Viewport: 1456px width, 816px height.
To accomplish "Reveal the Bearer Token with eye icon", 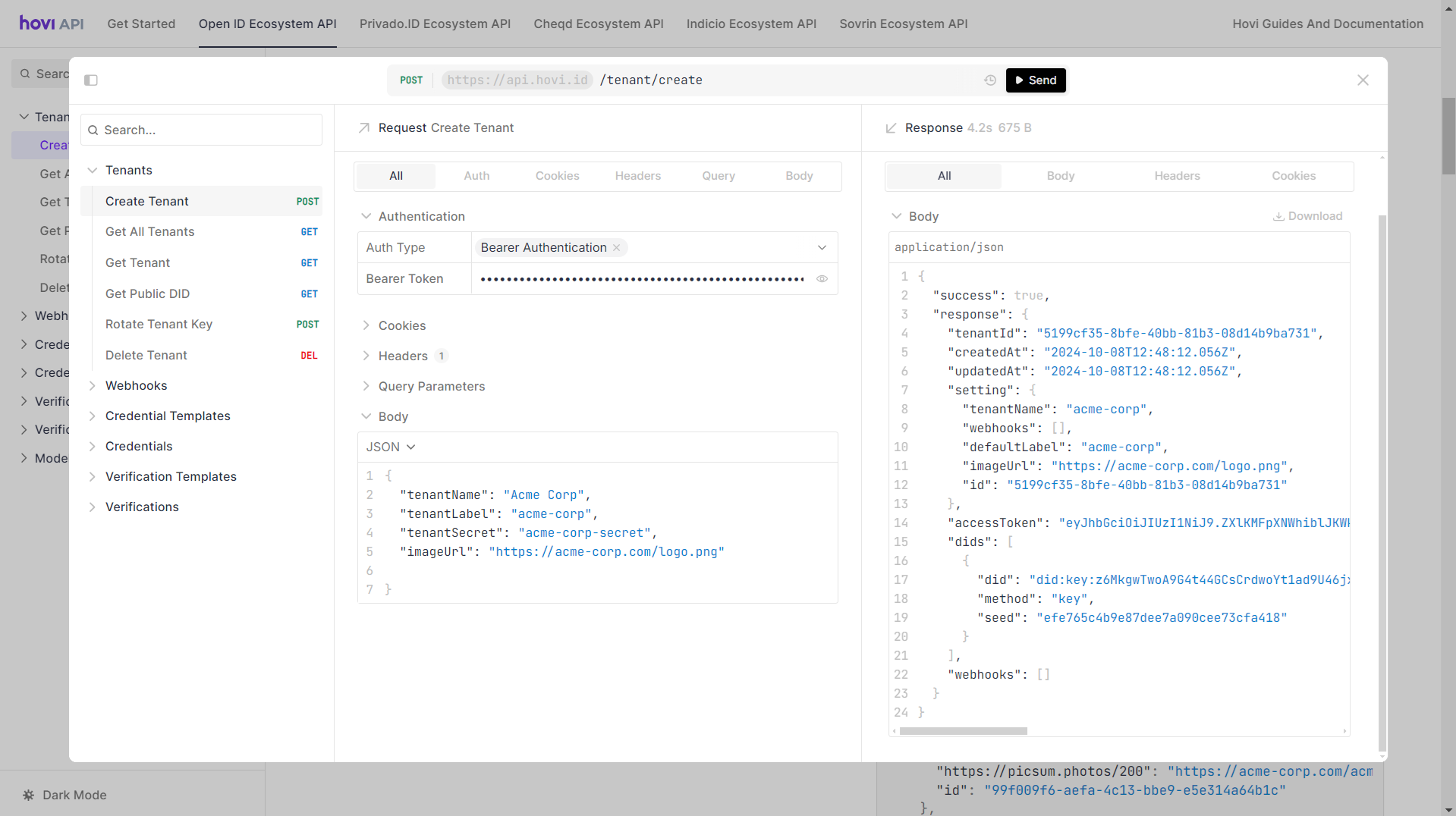I will pos(822,279).
